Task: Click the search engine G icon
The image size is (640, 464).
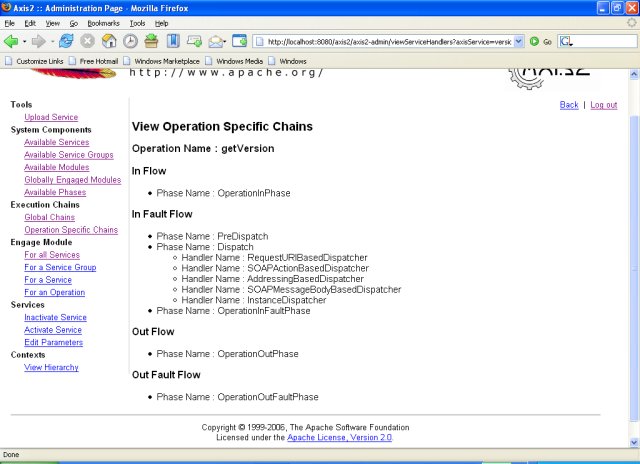Action: coord(566,41)
